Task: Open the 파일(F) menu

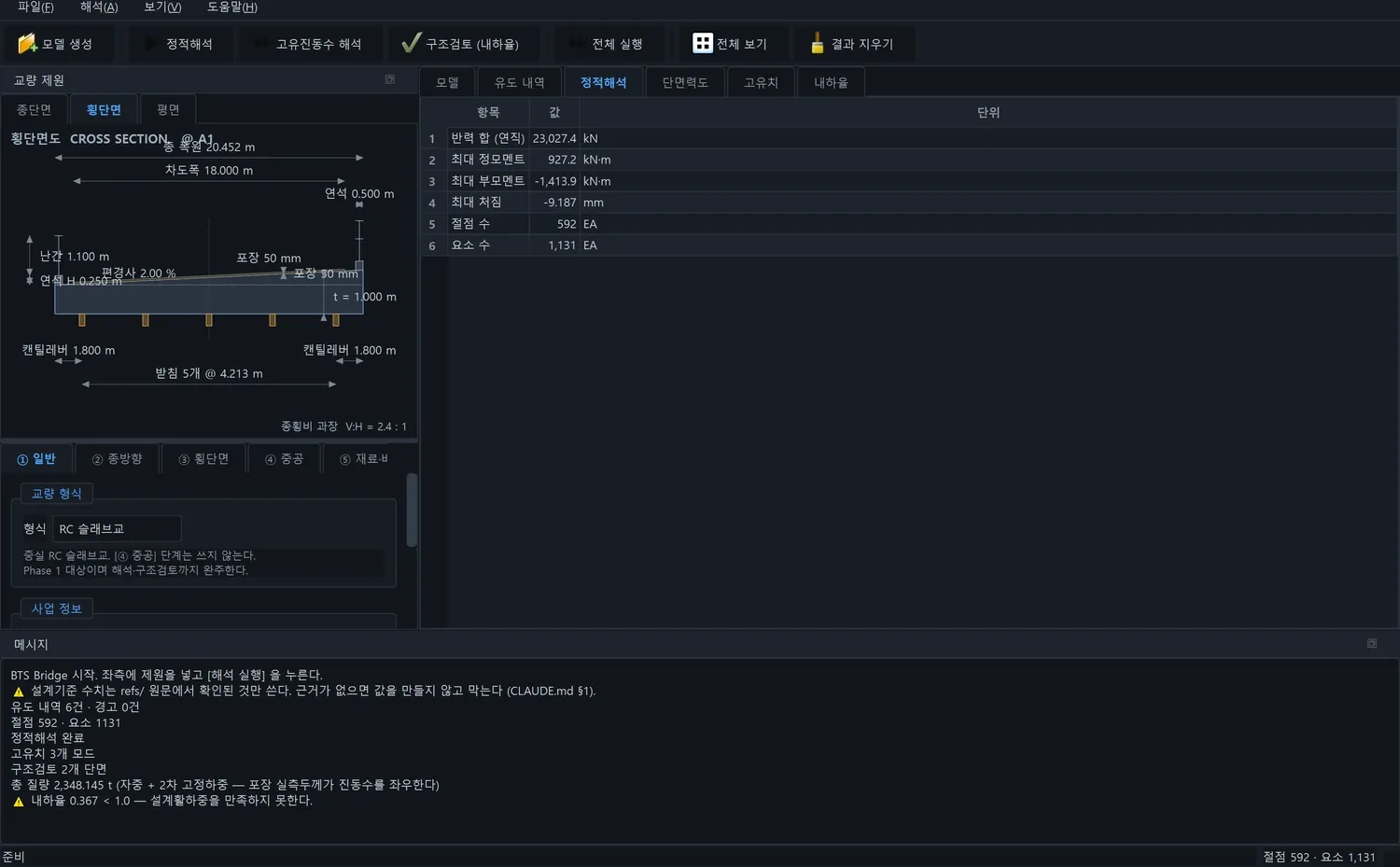Action: (35, 7)
